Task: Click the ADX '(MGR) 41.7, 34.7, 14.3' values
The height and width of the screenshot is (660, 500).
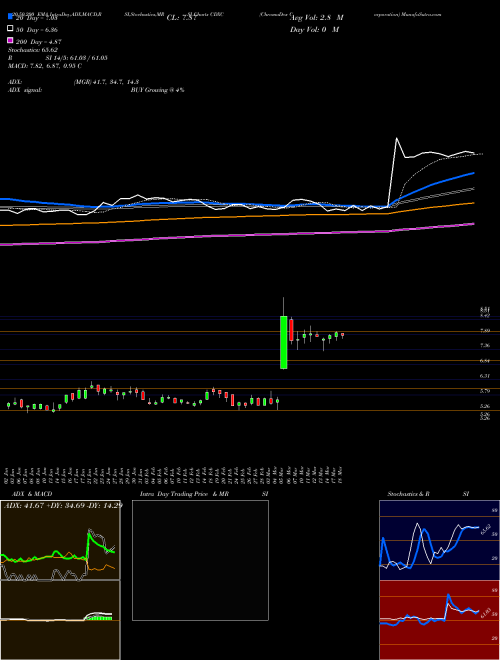Action: point(106,82)
